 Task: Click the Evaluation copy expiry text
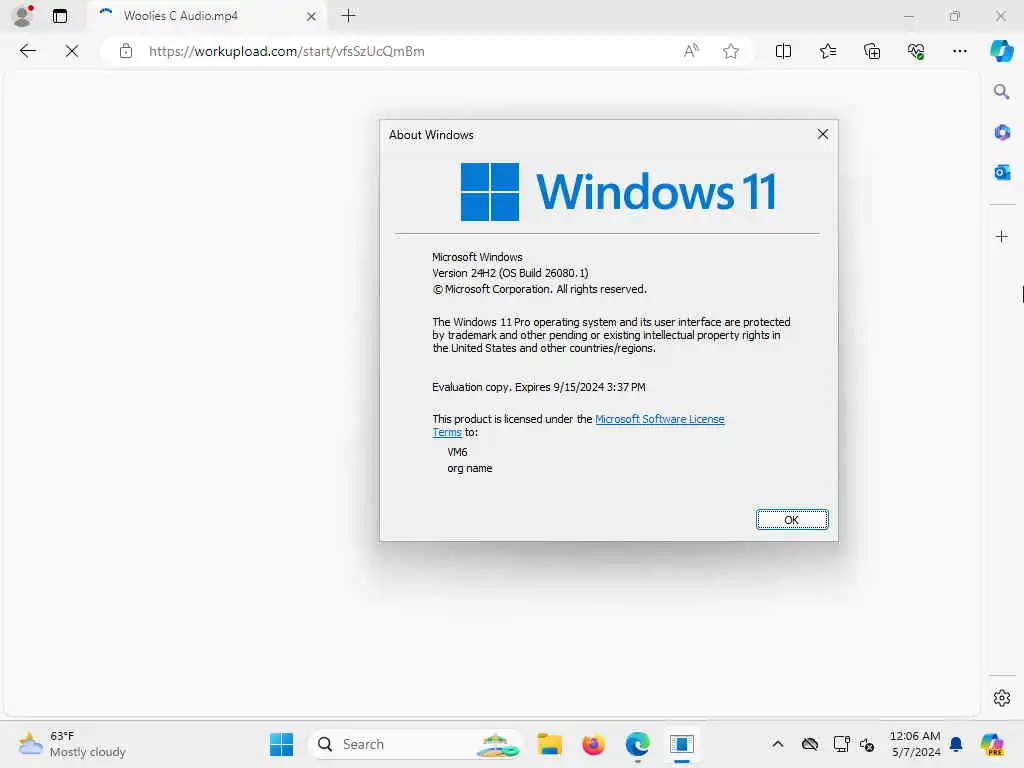pos(539,387)
